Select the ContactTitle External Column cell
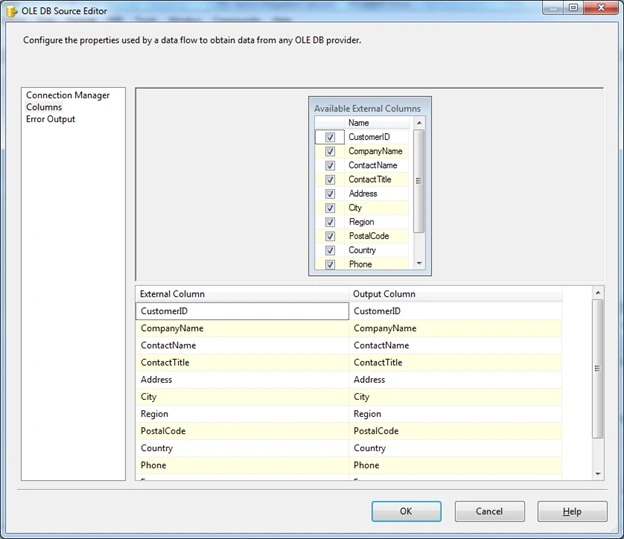The height and width of the screenshot is (539, 624). click(x=242, y=362)
